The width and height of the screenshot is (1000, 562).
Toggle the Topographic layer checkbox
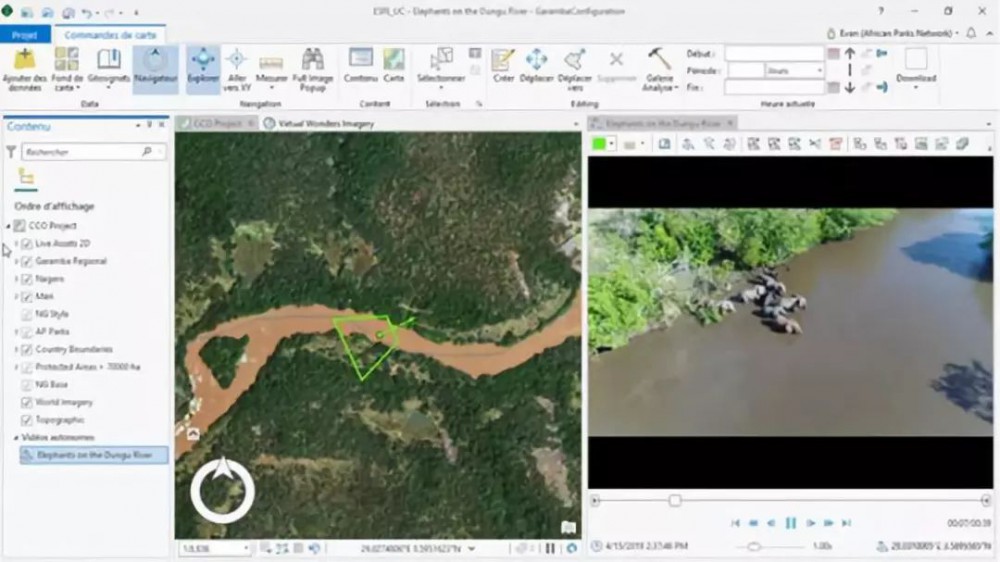coord(27,420)
